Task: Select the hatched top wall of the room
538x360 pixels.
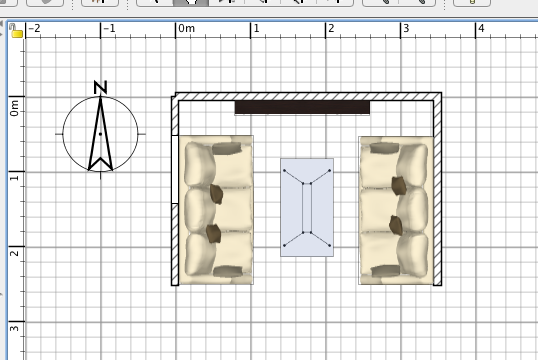Action: 308,96
